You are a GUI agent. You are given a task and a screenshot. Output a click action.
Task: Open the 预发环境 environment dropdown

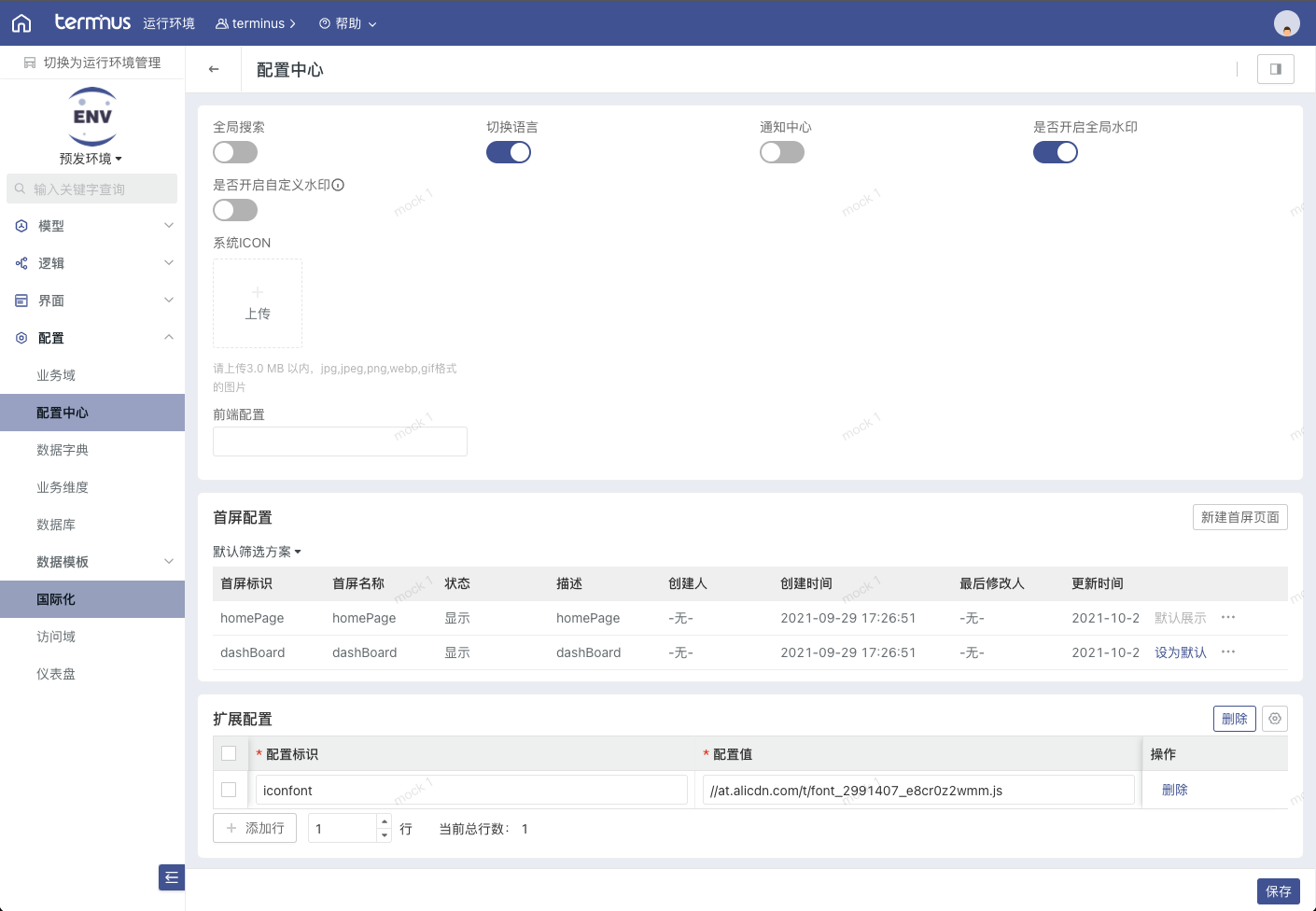click(91, 159)
